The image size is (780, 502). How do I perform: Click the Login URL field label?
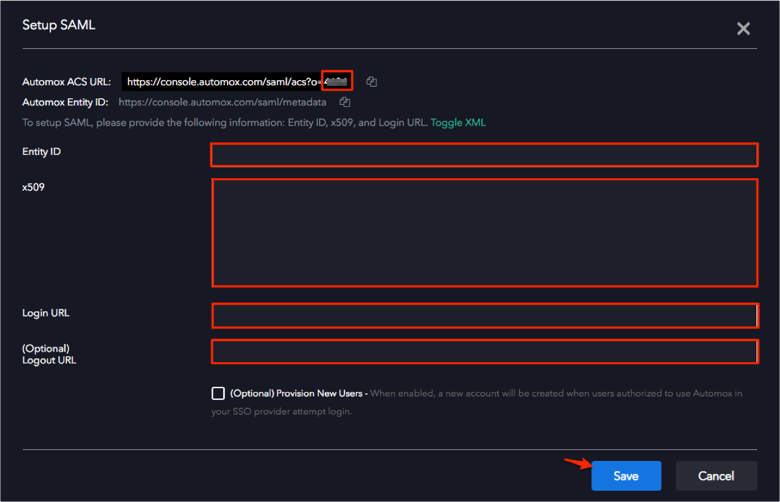click(46, 313)
